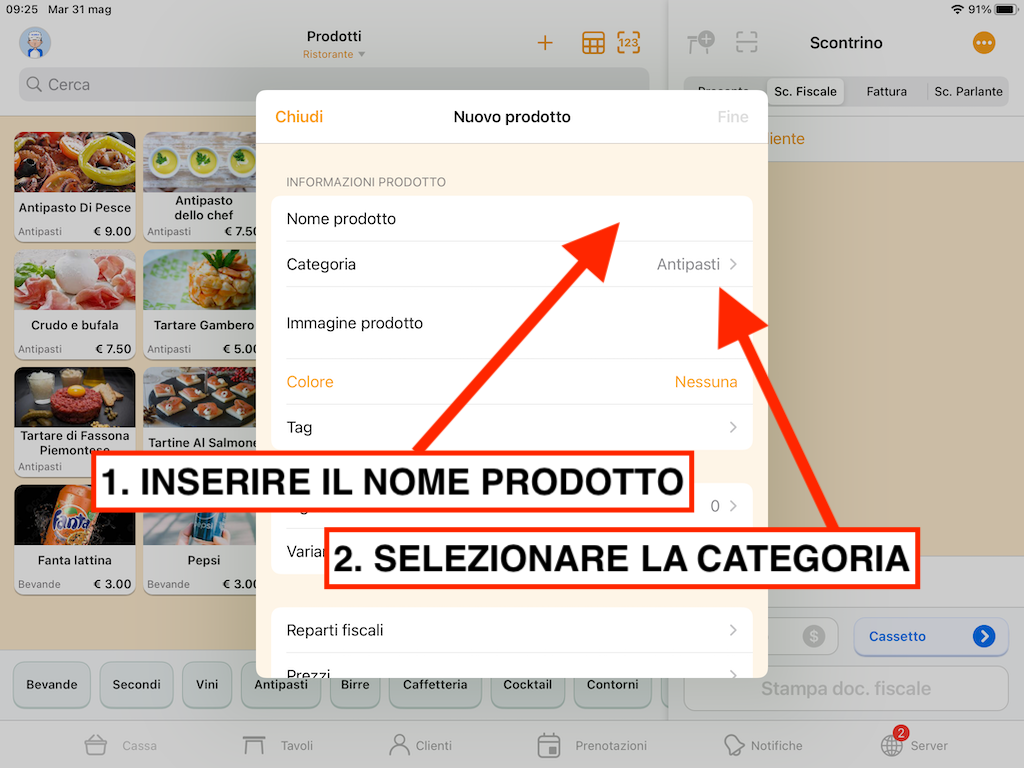Select the Caffetteria category filter
The height and width of the screenshot is (768, 1024).
(435, 686)
